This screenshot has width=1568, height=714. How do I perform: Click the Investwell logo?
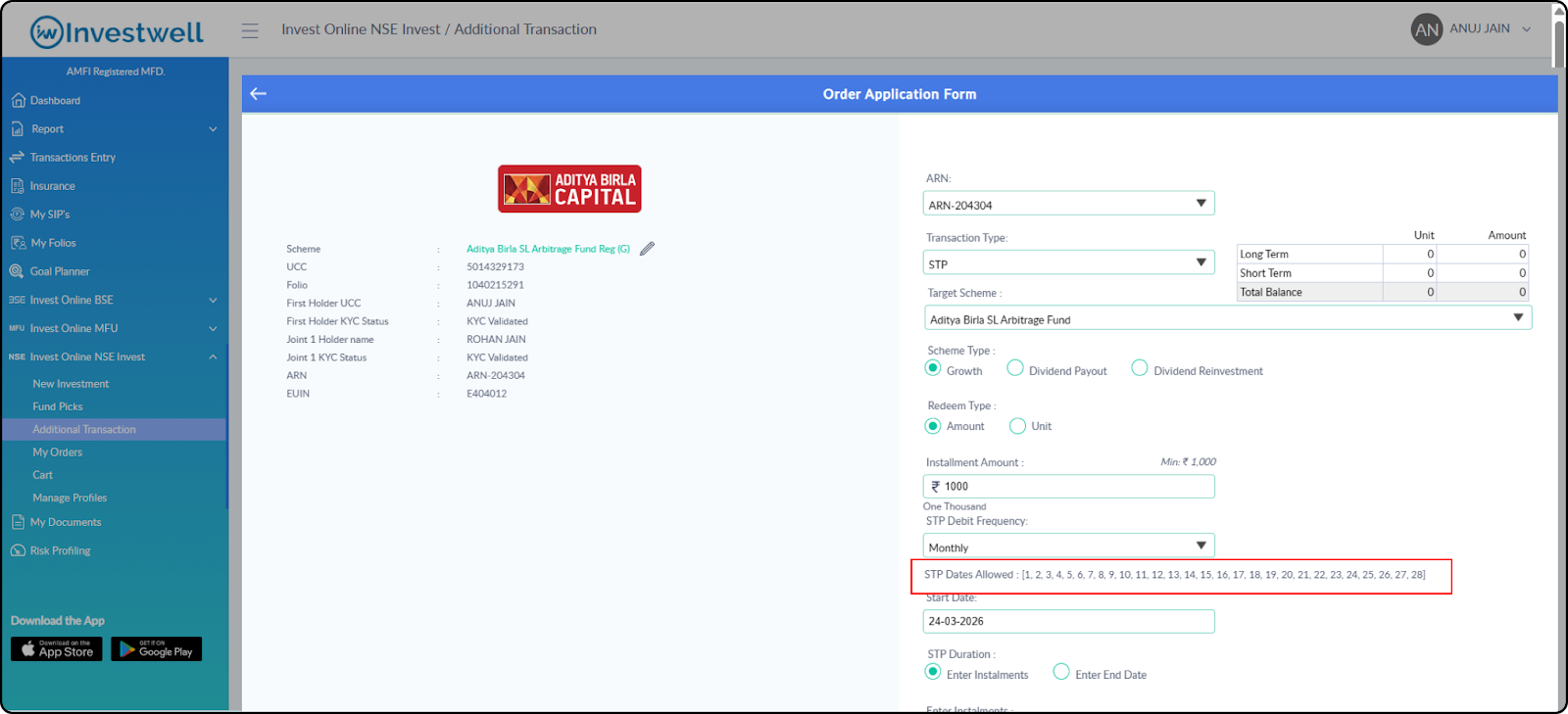coord(117,32)
